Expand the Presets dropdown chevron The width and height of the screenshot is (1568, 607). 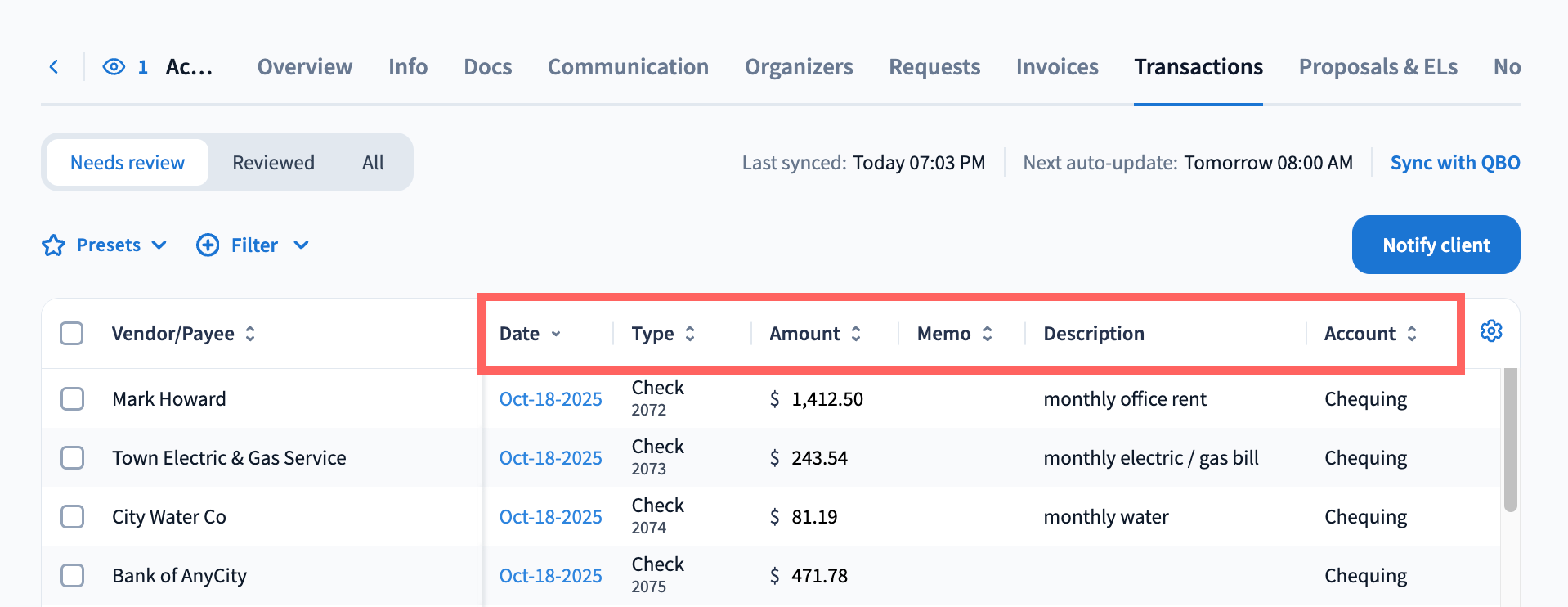point(159,245)
